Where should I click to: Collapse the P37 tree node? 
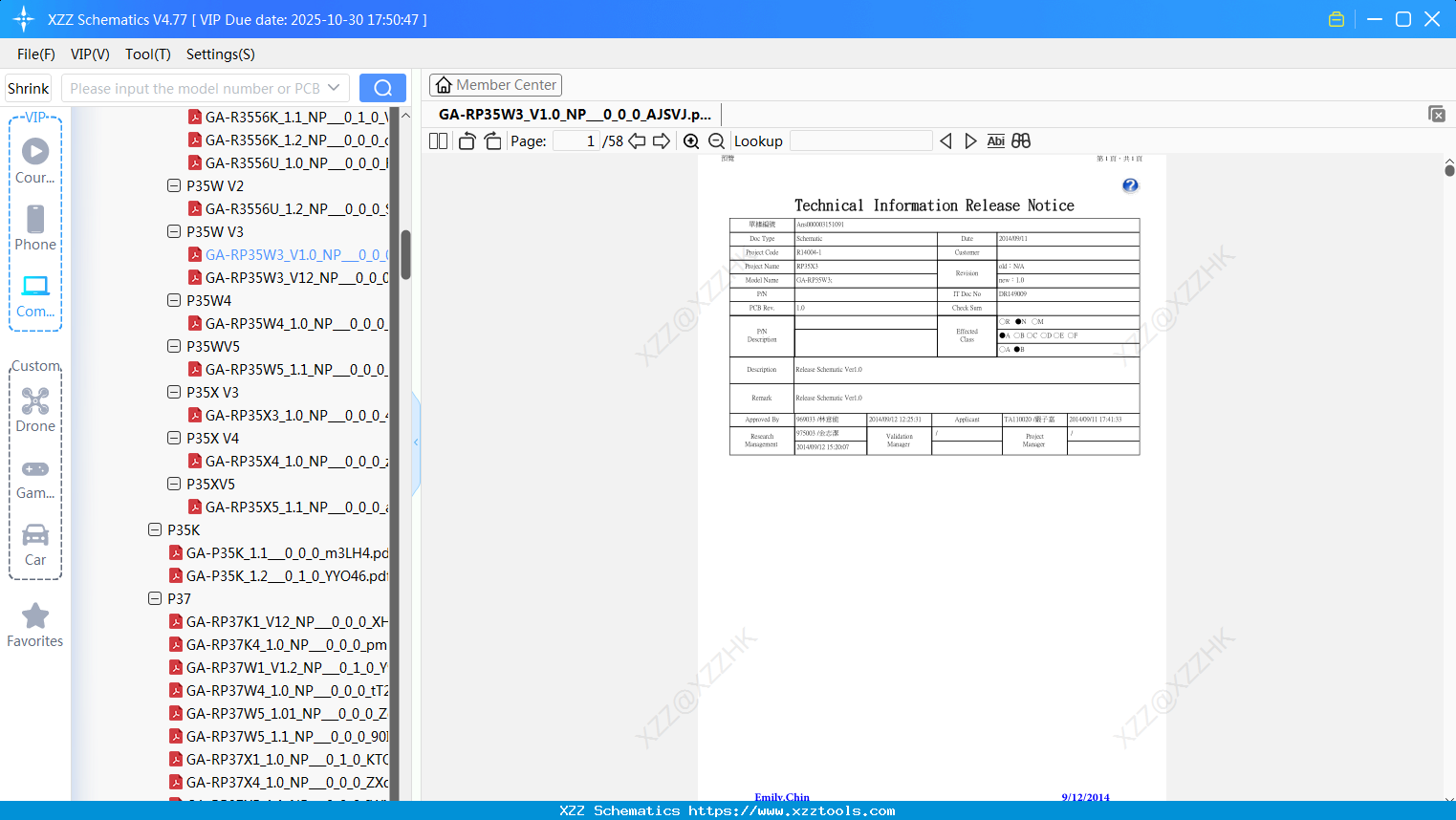(155, 598)
